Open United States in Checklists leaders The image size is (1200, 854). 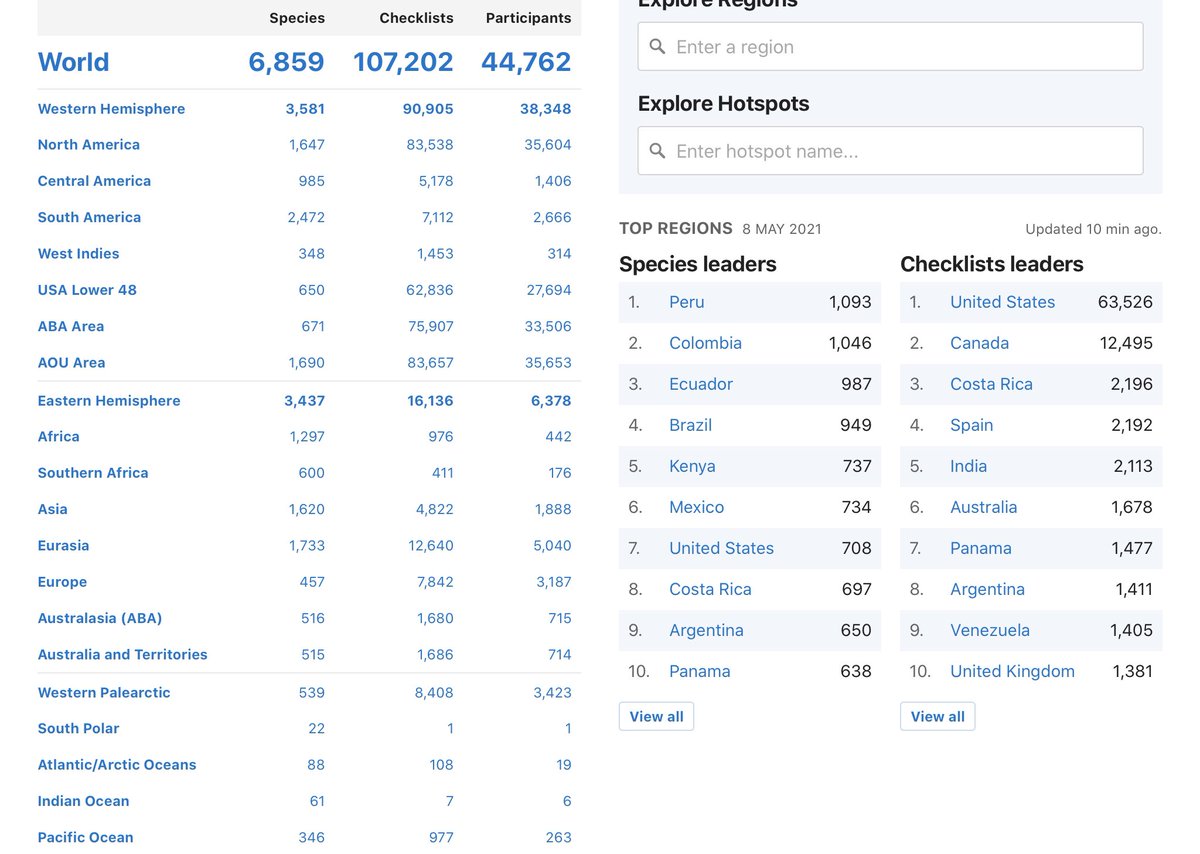coord(1002,302)
